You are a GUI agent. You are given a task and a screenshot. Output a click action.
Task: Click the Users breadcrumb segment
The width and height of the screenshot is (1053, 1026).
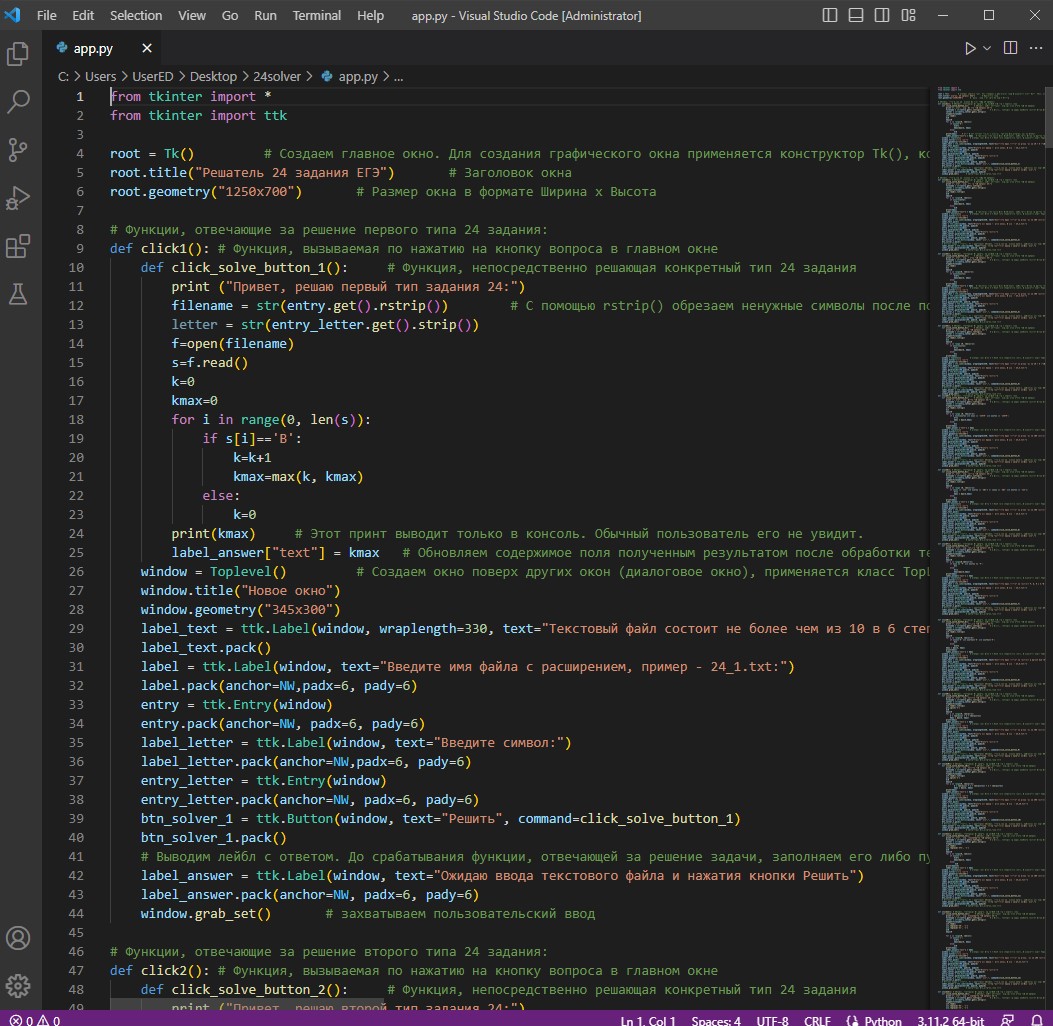click(101, 77)
